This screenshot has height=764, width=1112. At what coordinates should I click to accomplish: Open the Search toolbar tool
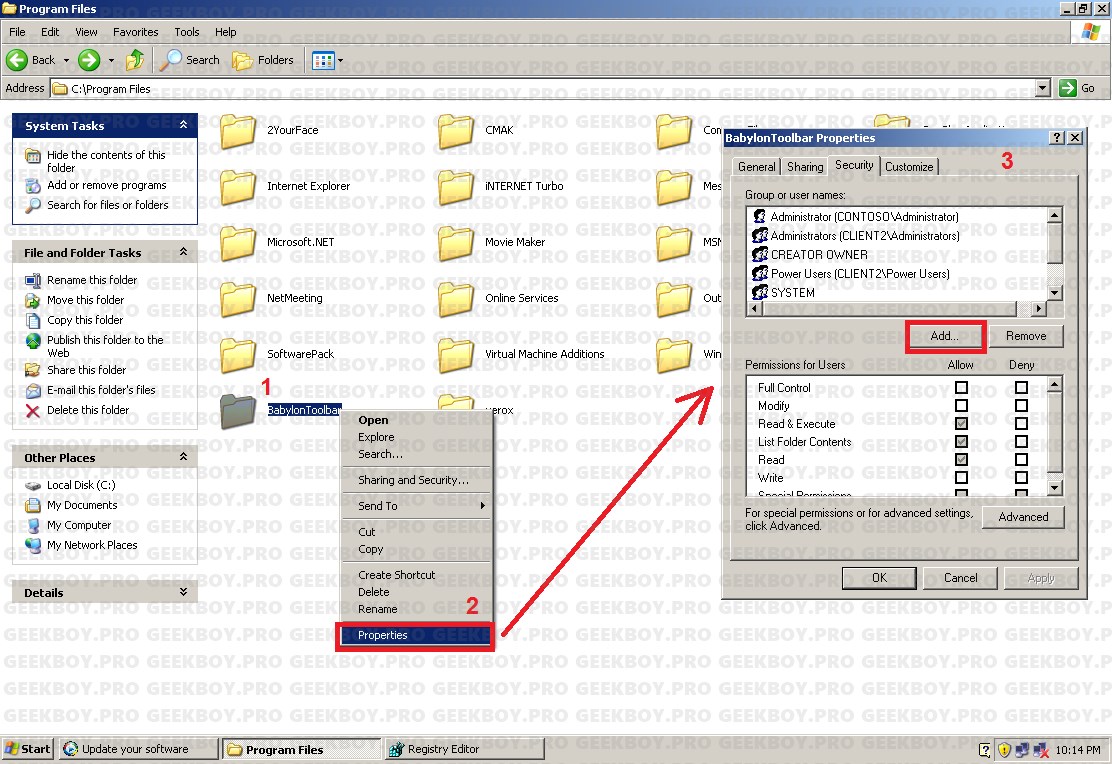[x=190, y=60]
